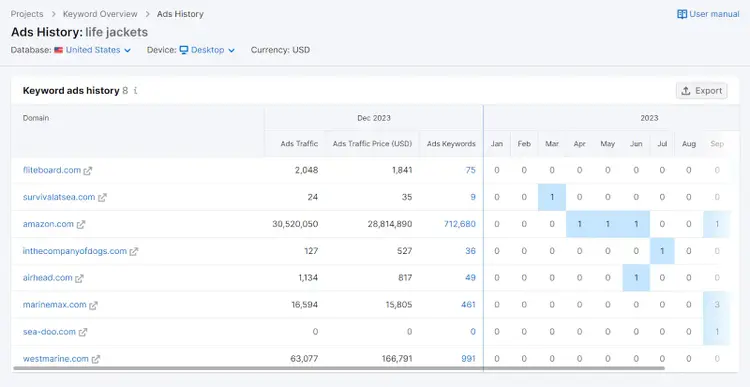Click marinemax's 461 ads keywords value
Image resolution: width=750 pixels, height=387 pixels.
pos(468,305)
